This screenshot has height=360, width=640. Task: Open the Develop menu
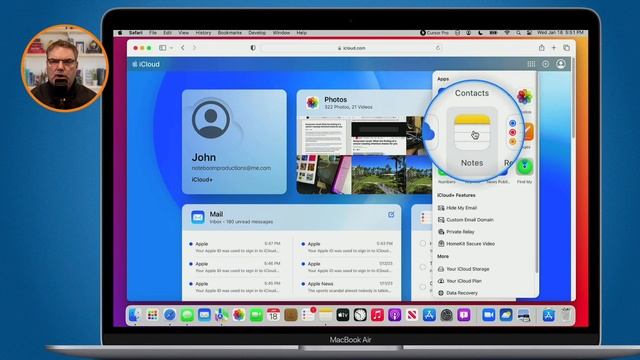point(257,33)
